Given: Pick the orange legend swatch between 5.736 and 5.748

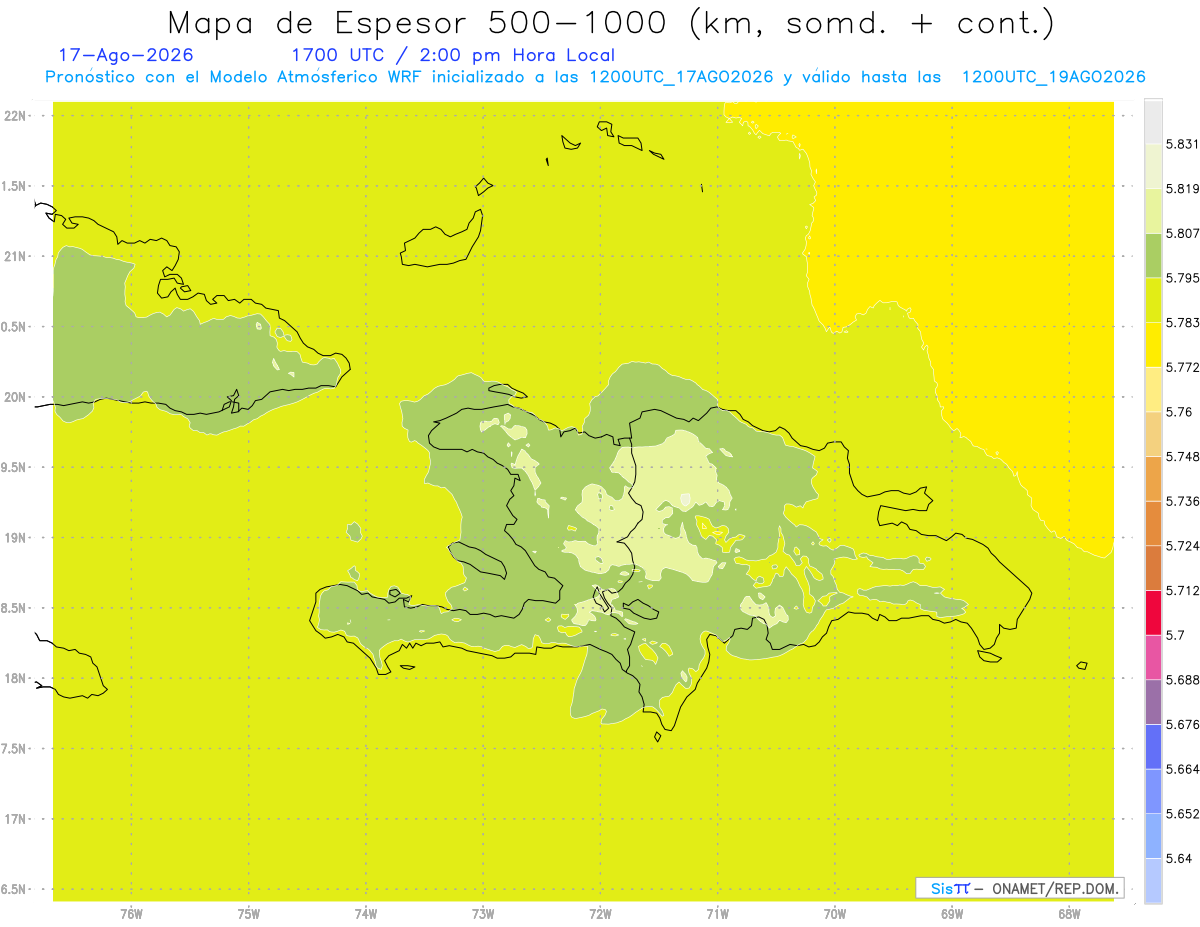Looking at the screenshot, I should tap(1153, 478).
